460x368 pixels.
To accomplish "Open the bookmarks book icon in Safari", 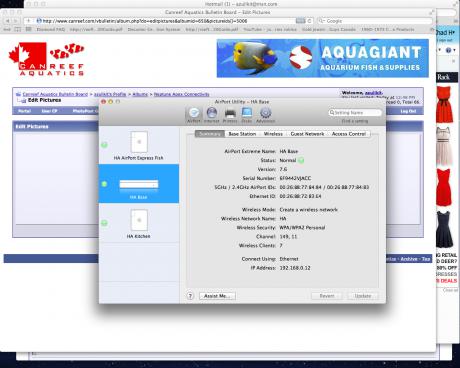I will point(18,29).
